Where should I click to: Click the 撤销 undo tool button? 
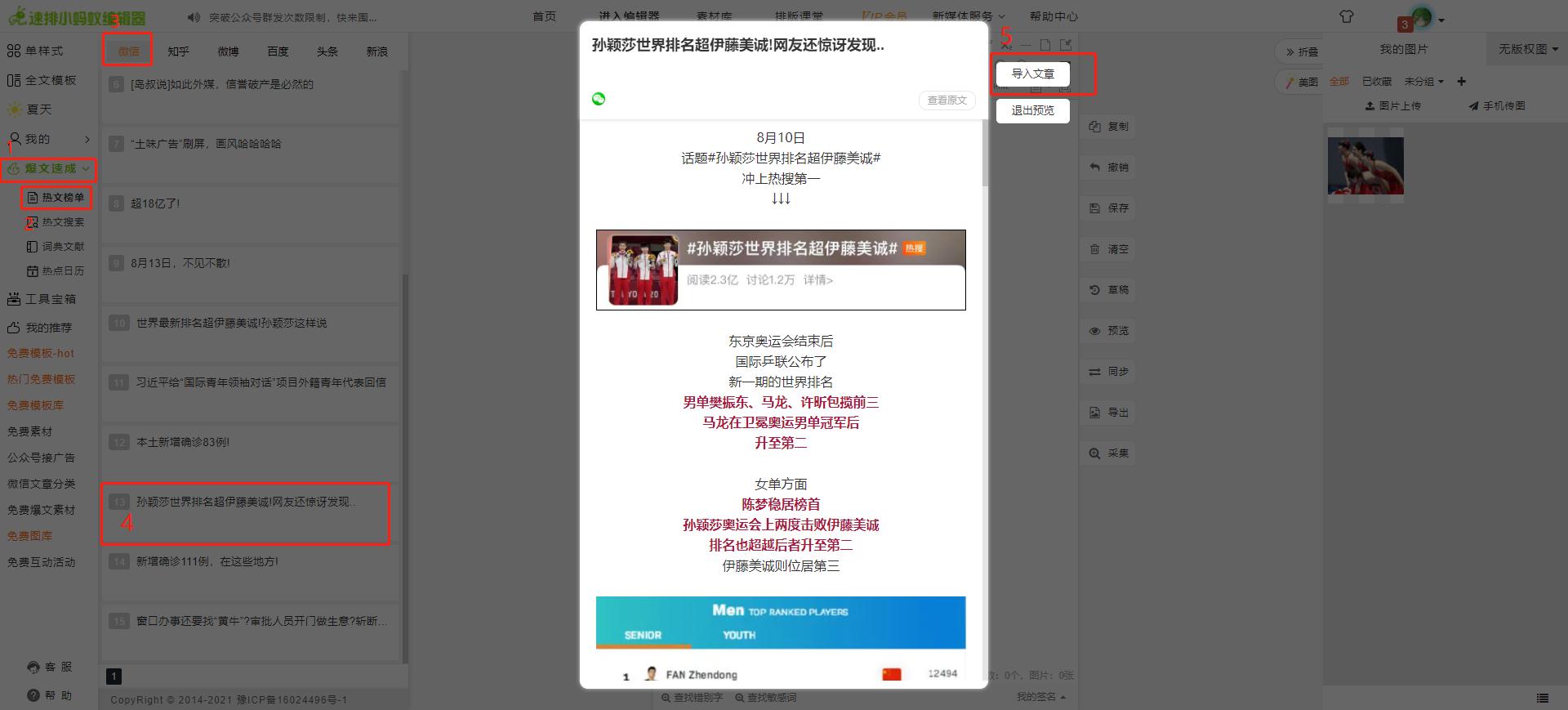pos(1109,167)
